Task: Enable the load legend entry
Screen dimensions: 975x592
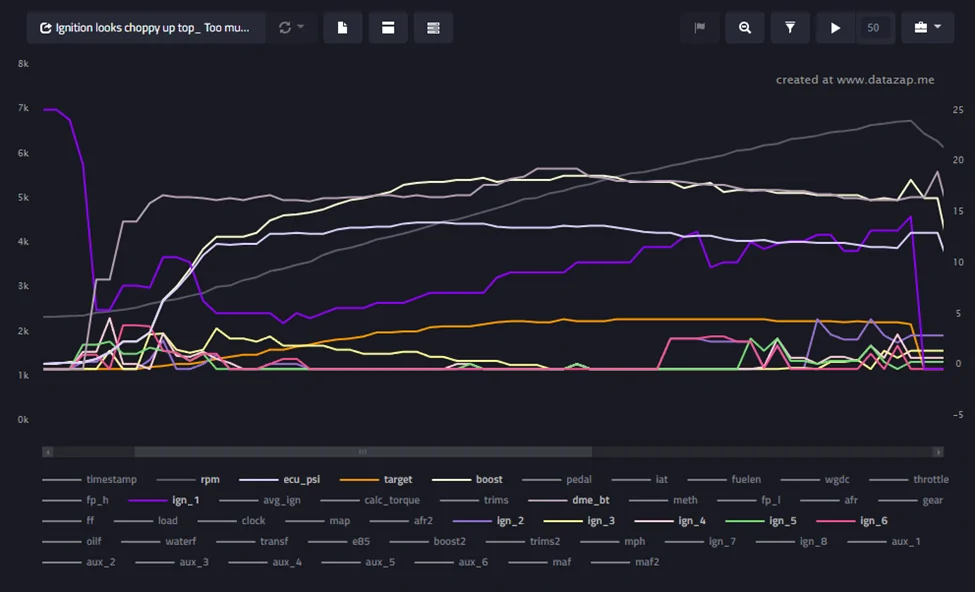Action: coord(146,520)
